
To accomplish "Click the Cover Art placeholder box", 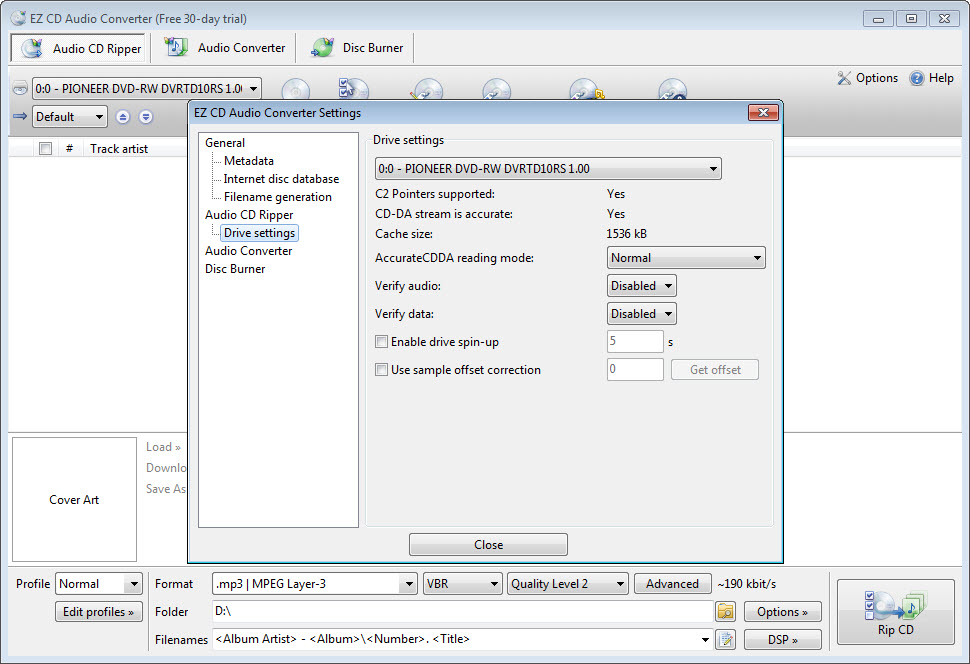I will 74,499.
